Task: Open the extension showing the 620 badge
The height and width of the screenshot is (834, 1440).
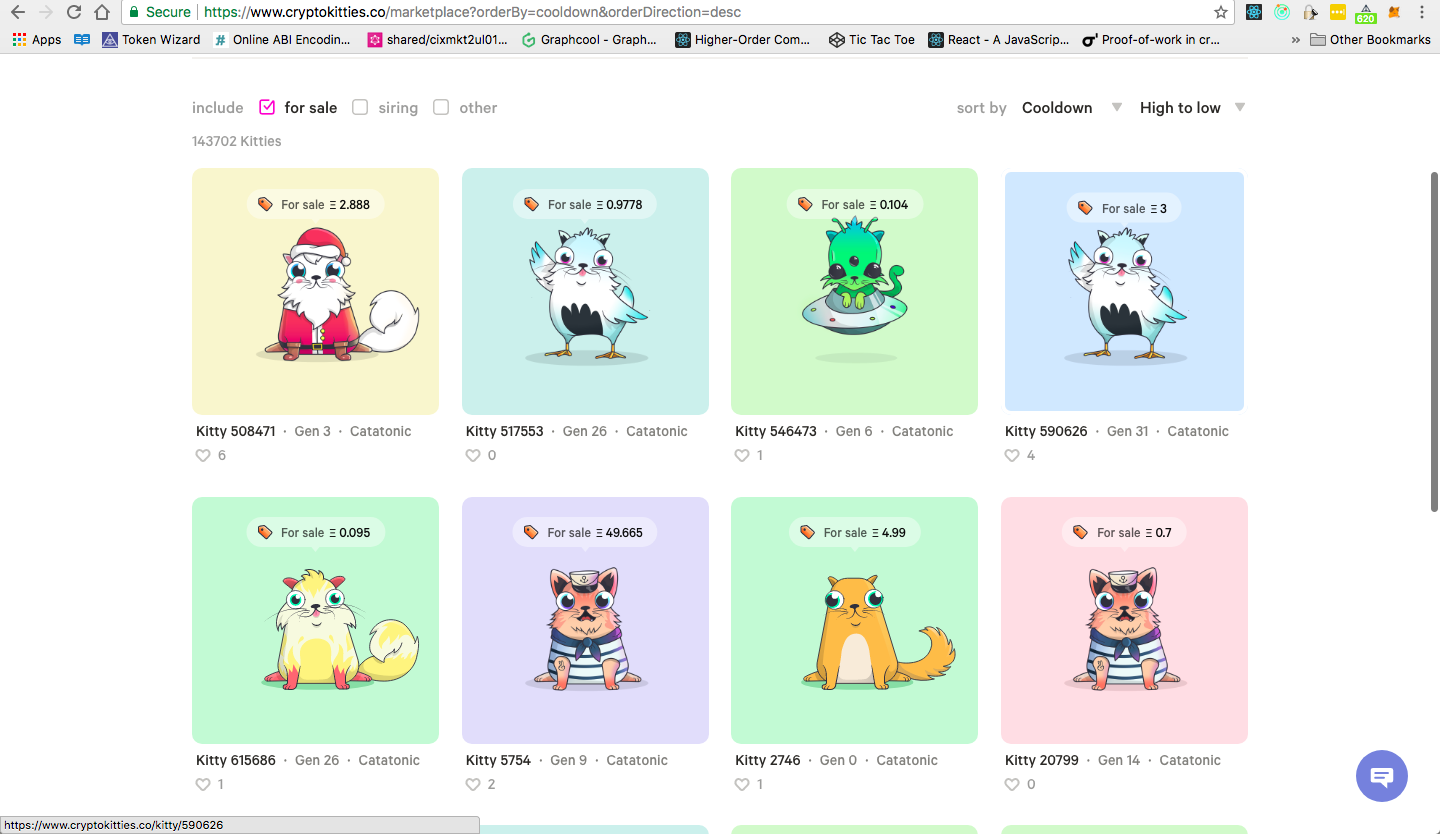Action: tap(1366, 13)
